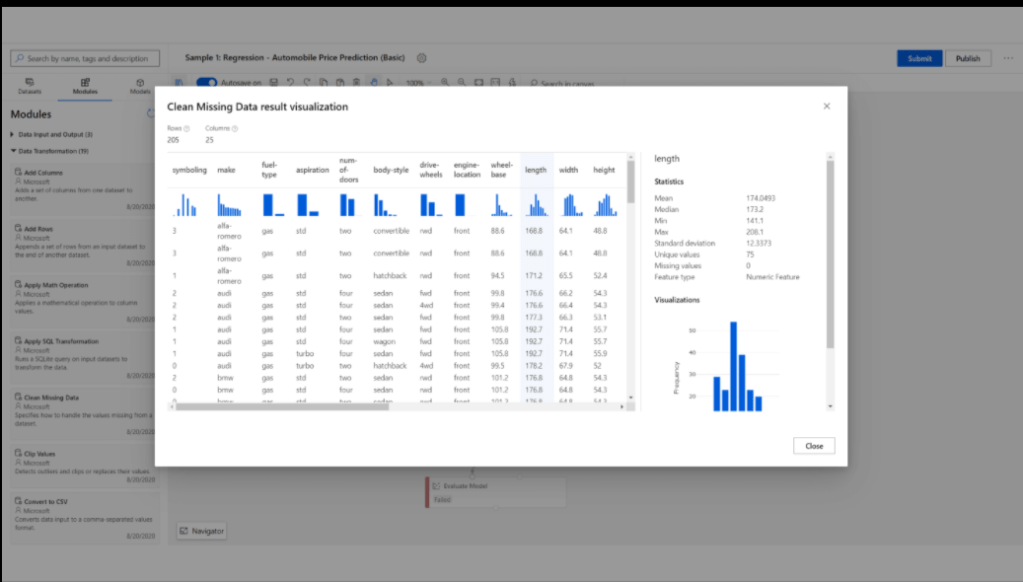The image size is (1023, 582).
Task: Click the Modules refresh icon
Action: coord(151,114)
